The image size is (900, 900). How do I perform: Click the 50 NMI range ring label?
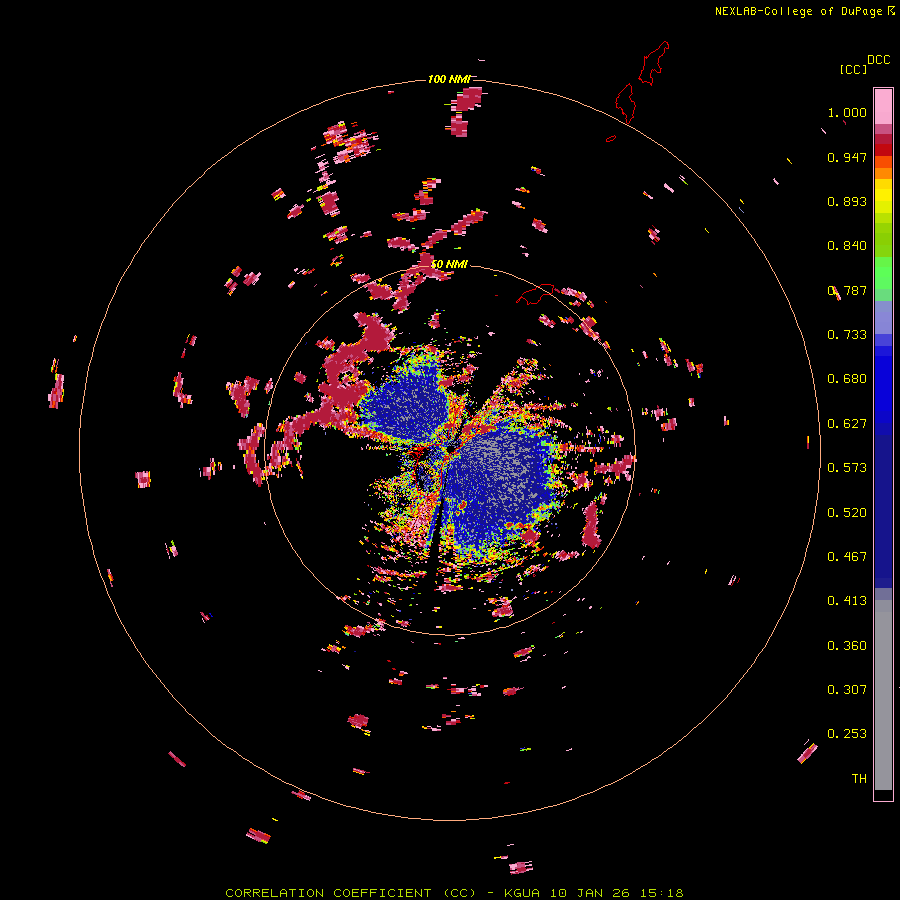pyautogui.click(x=450, y=264)
